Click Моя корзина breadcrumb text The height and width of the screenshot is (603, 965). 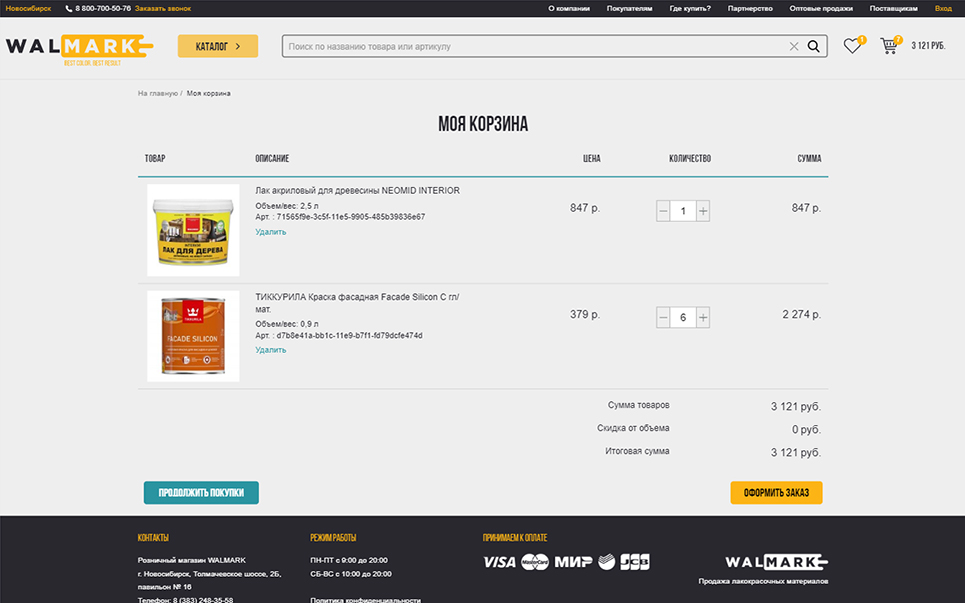[209, 94]
